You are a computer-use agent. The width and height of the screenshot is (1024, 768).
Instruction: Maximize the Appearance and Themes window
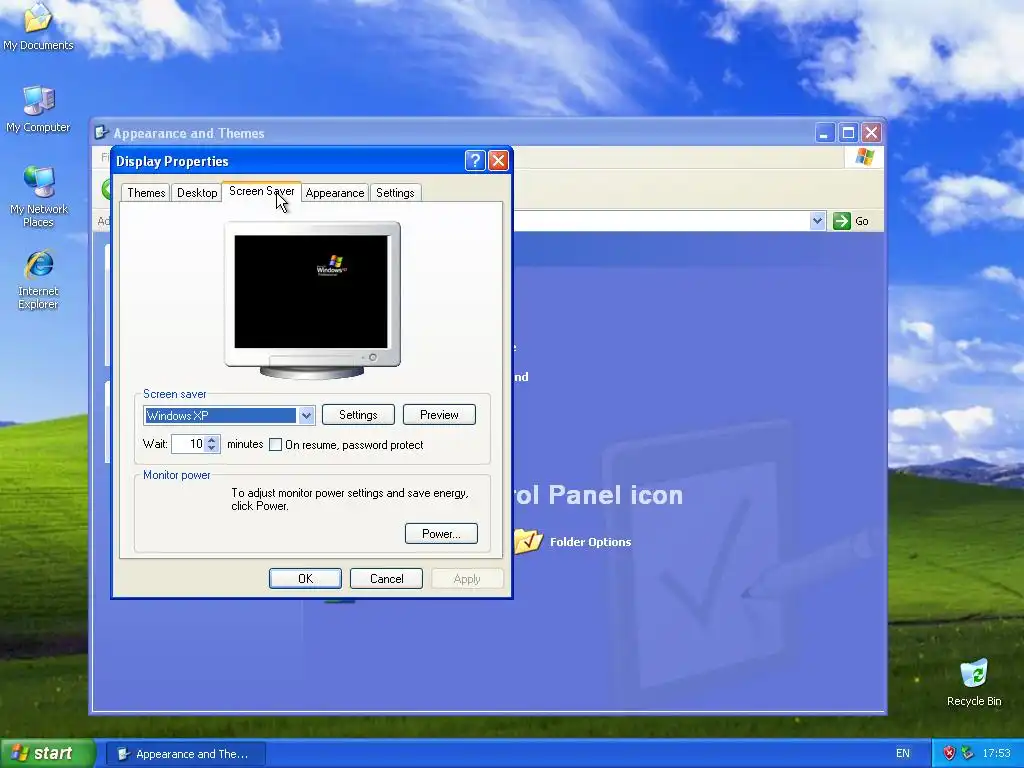pyautogui.click(x=848, y=133)
